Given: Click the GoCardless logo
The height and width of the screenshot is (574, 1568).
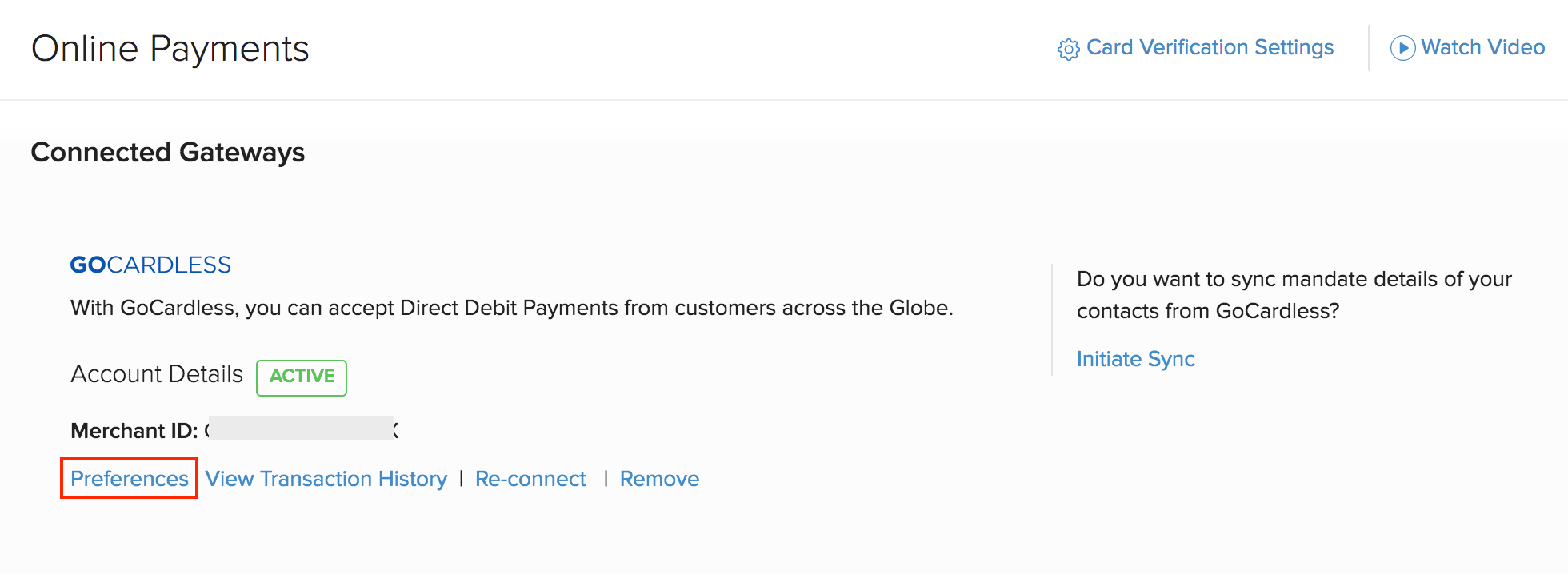Looking at the screenshot, I should [150, 265].
